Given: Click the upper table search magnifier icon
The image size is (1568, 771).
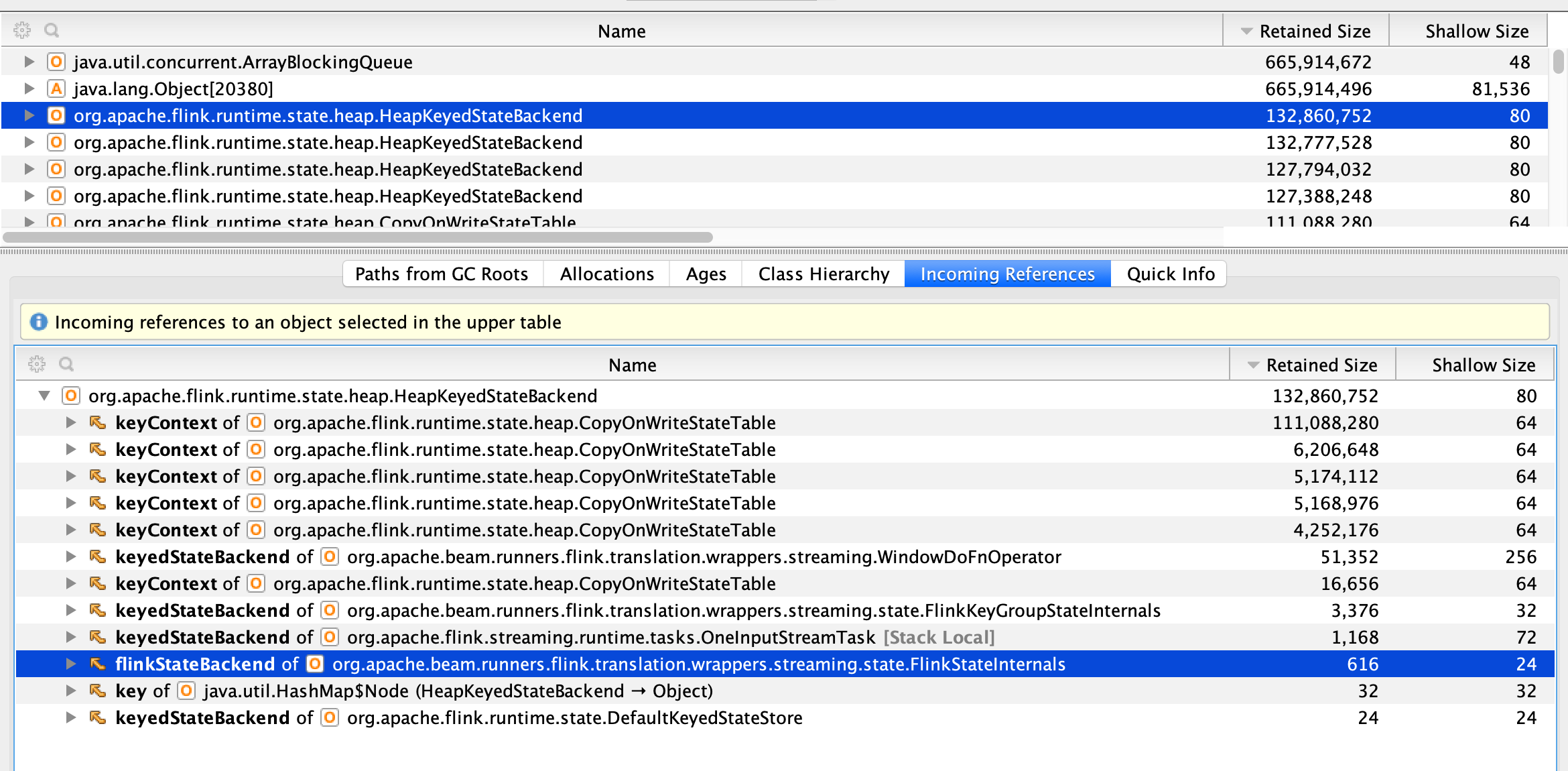Looking at the screenshot, I should pos(52,30).
